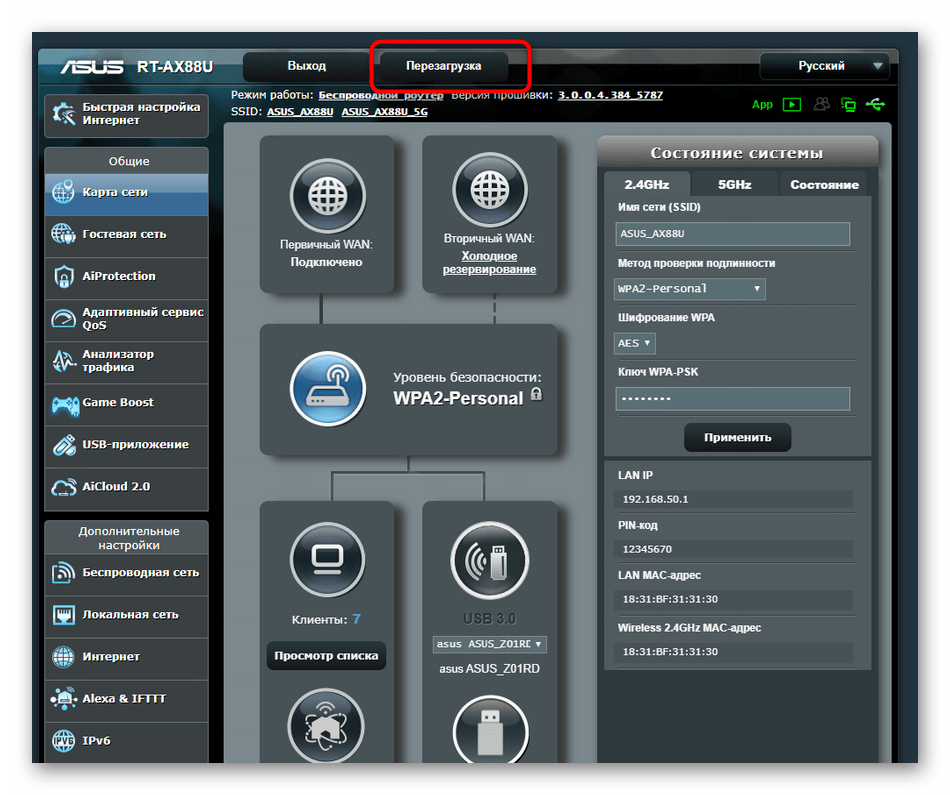Open the WPA2-Personal authentication method dropdown
Screen dimensions: 950x795
click(x=690, y=289)
